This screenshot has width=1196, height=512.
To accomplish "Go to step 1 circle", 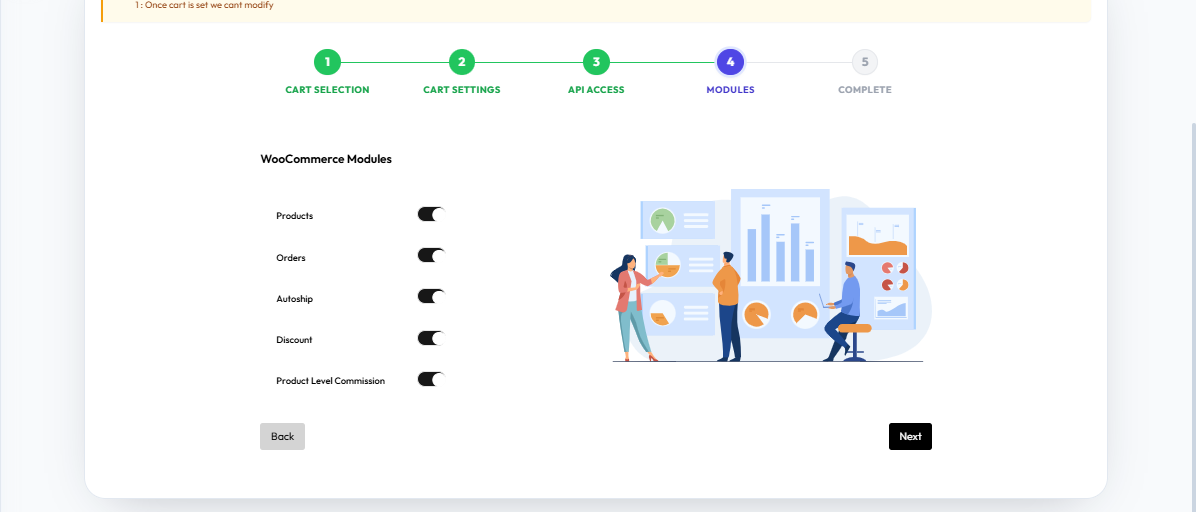I will (327, 62).
